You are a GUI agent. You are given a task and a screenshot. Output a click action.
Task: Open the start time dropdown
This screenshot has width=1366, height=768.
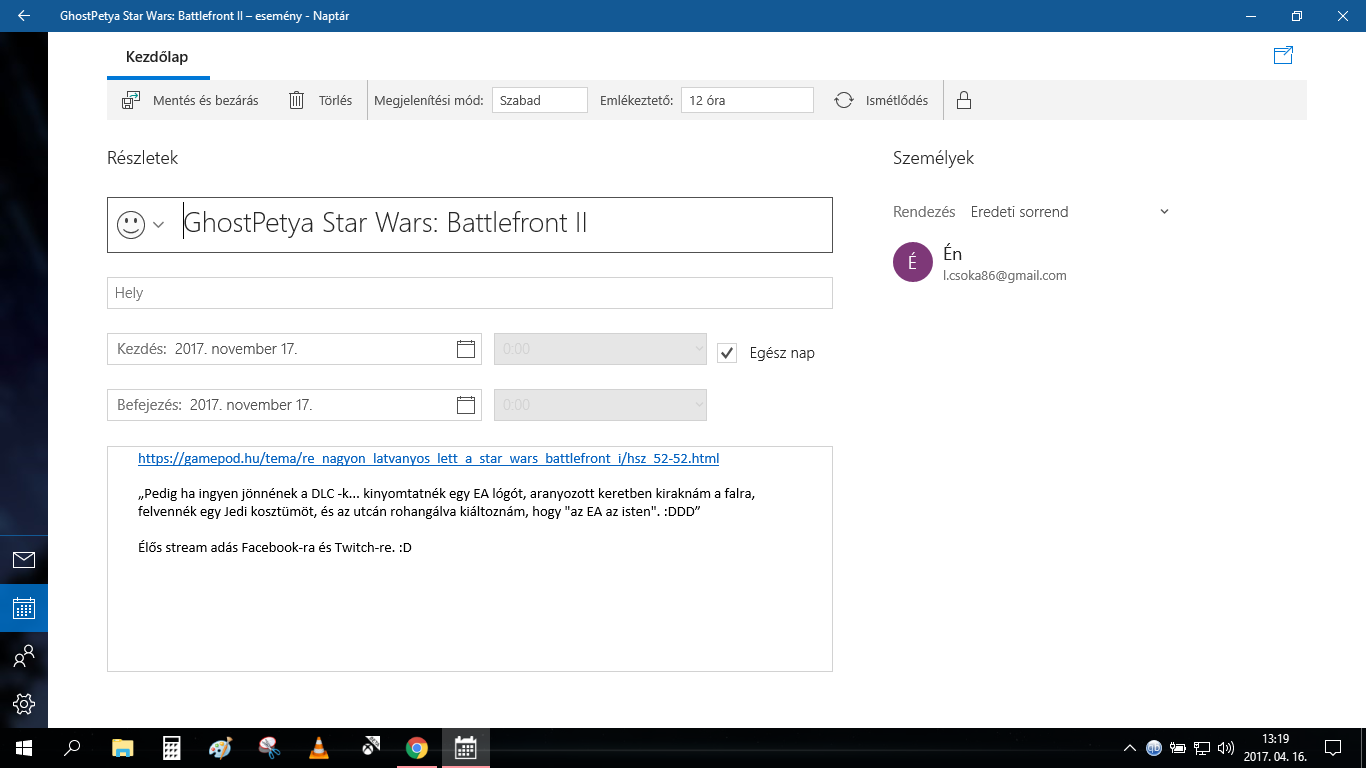coord(600,349)
